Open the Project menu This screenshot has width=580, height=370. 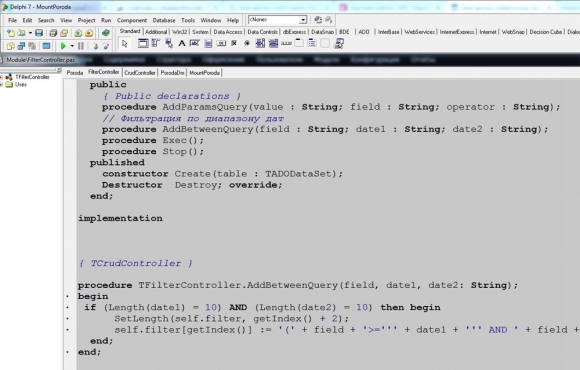point(86,20)
